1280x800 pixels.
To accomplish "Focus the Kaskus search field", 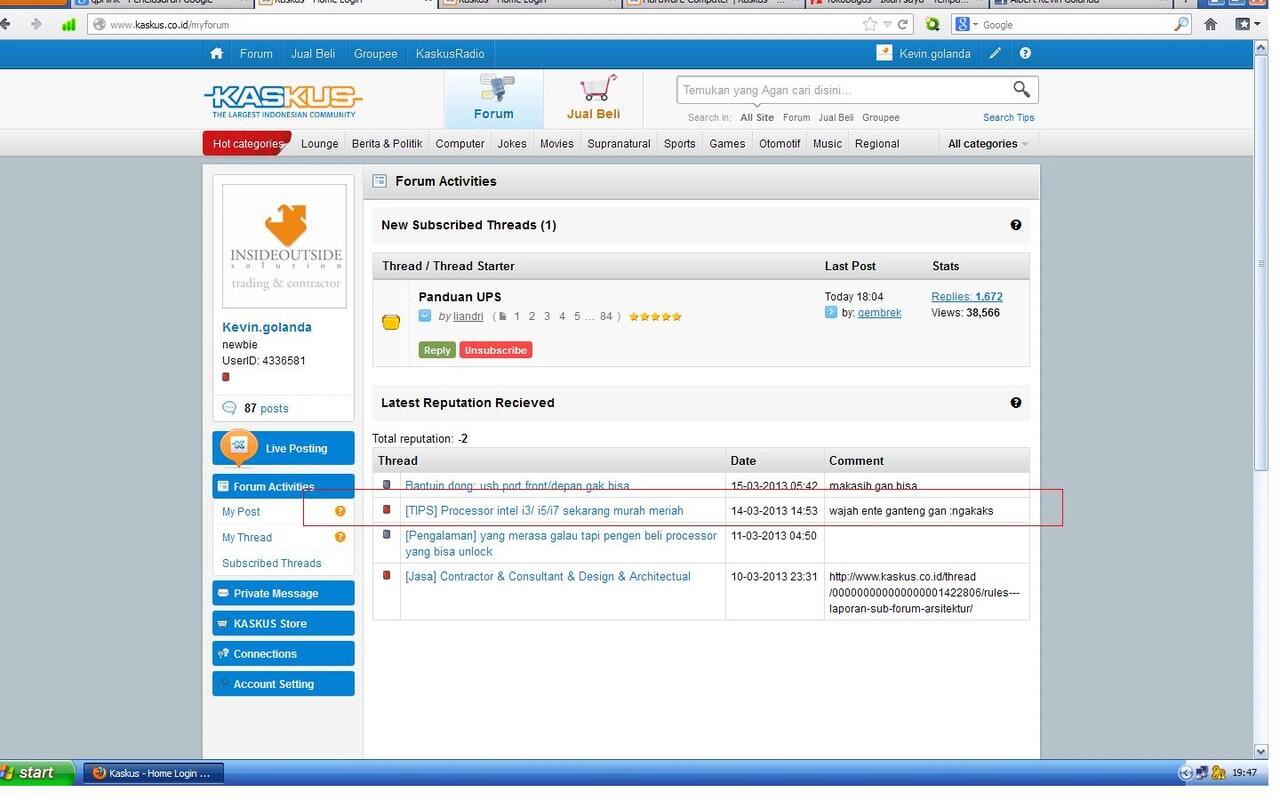I will click(840, 90).
